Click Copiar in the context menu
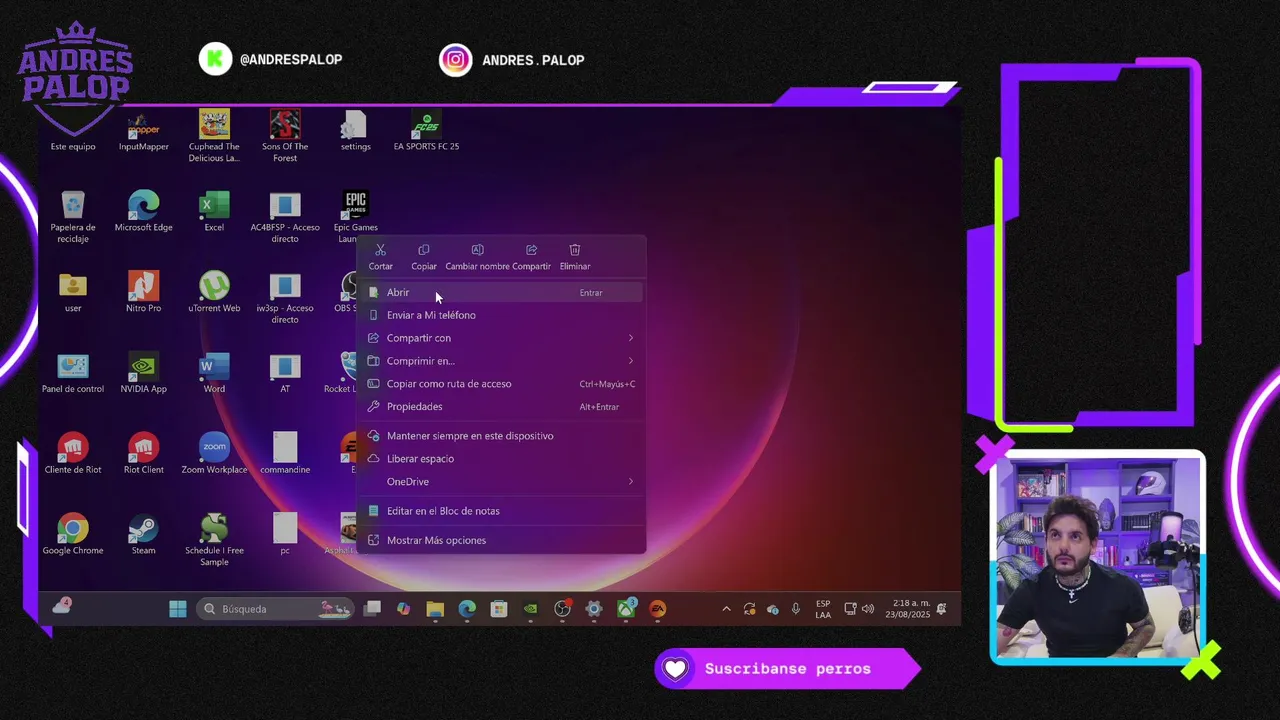This screenshot has height=720, width=1280. point(424,257)
